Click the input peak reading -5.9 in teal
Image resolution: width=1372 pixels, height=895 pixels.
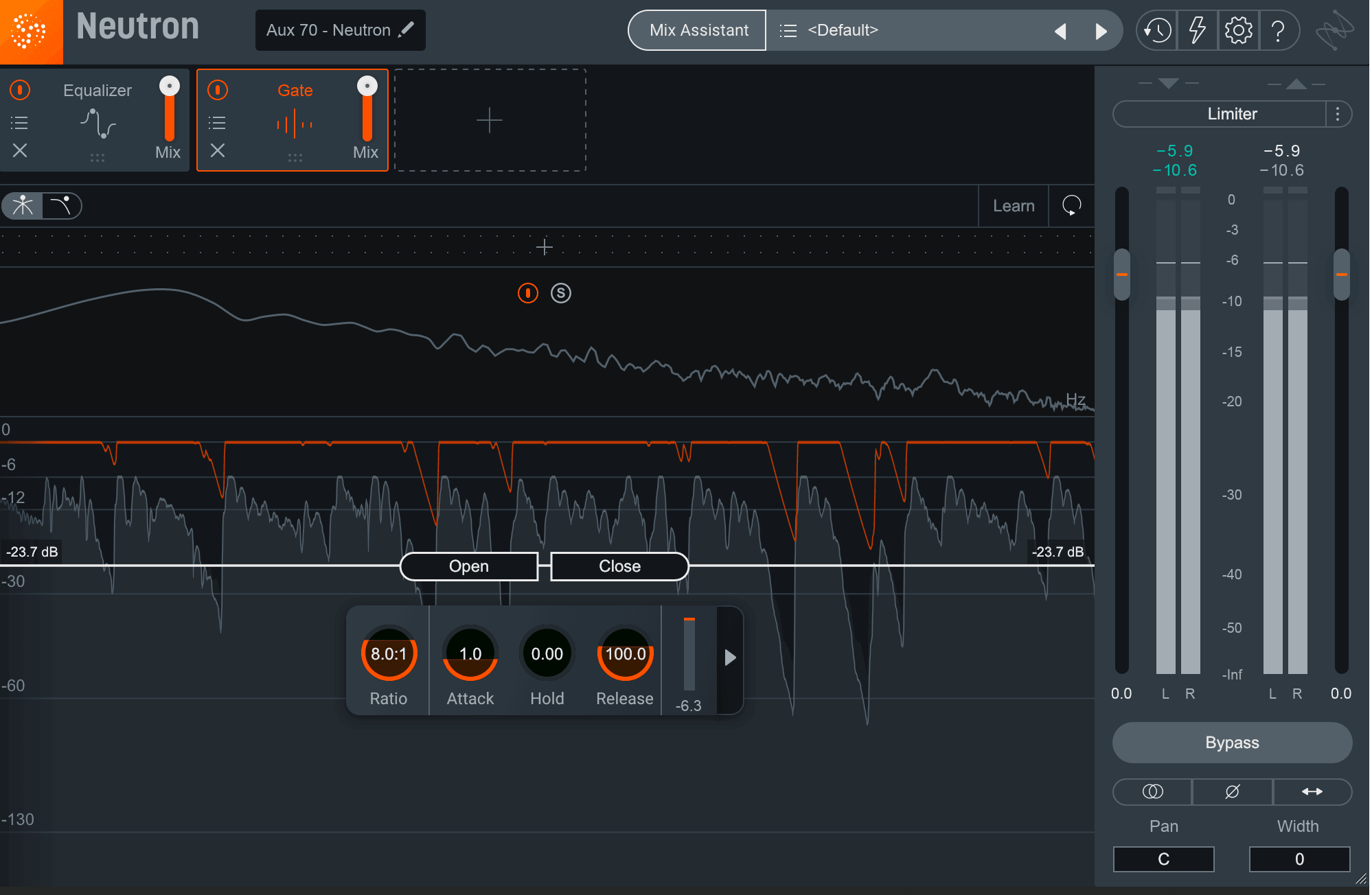click(x=1175, y=150)
